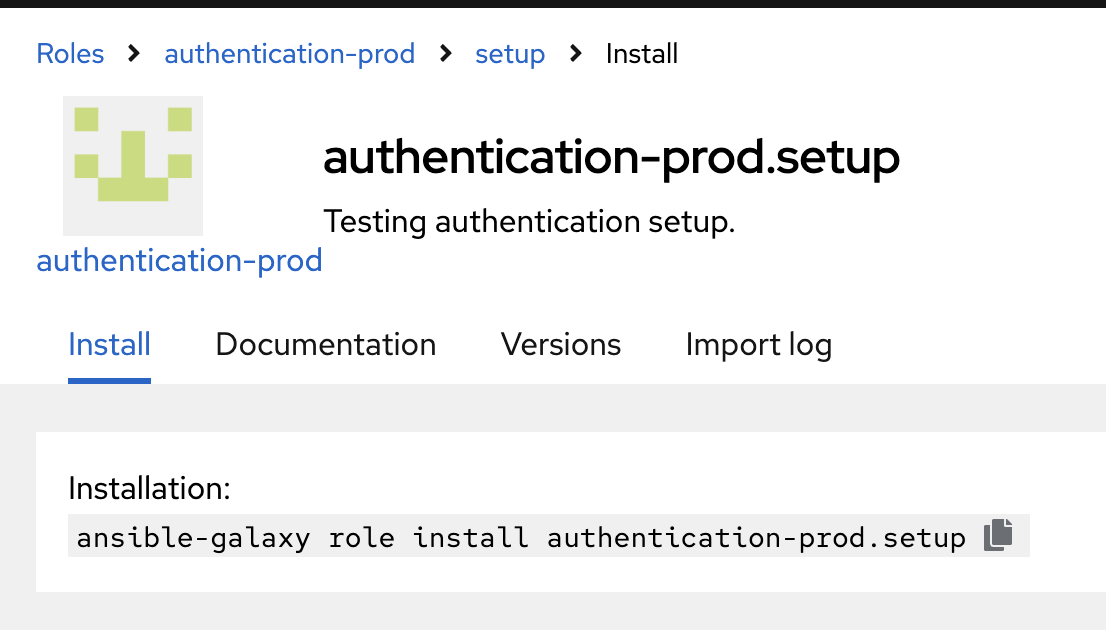The width and height of the screenshot is (1106, 630).
Task: Open authentication-prod in the breadcrumb trail
Action: [289, 53]
